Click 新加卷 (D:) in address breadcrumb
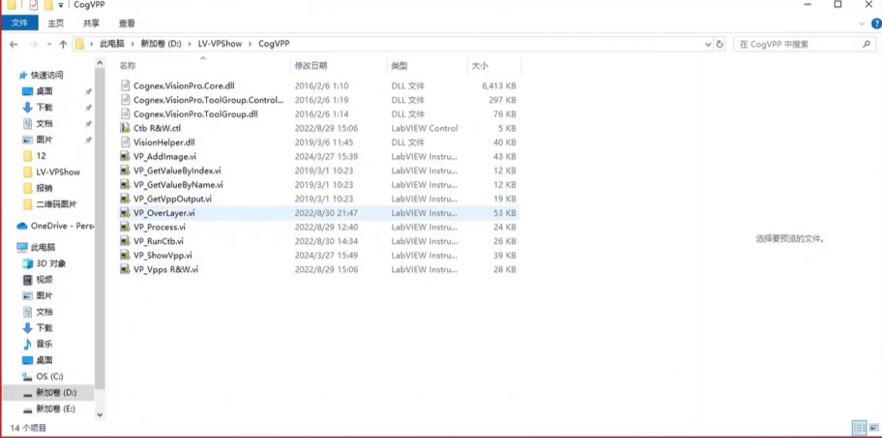This screenshot has height=438, width=882. point(161,44)
